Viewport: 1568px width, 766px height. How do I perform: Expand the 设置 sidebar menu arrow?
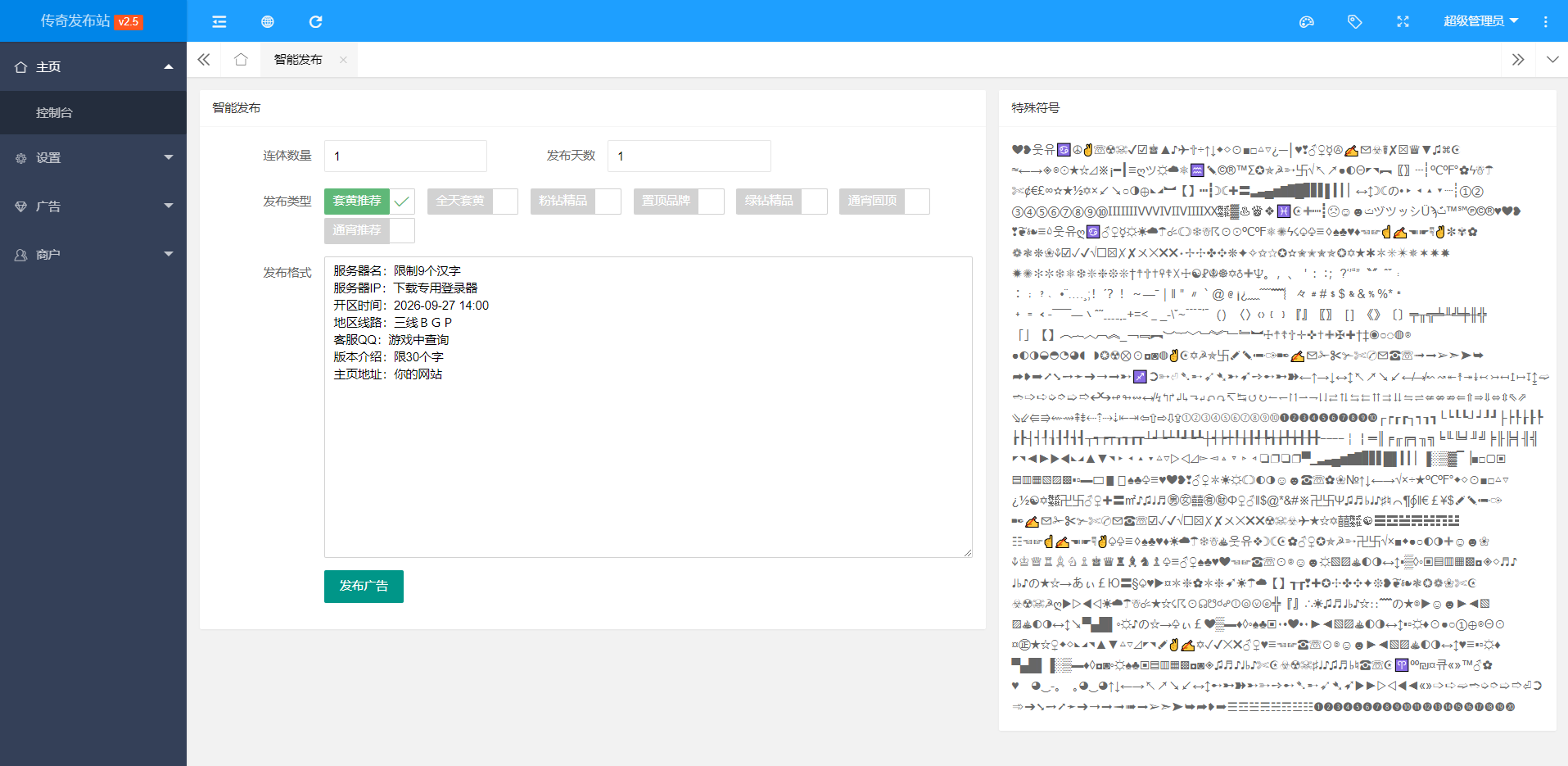(169, 157)
